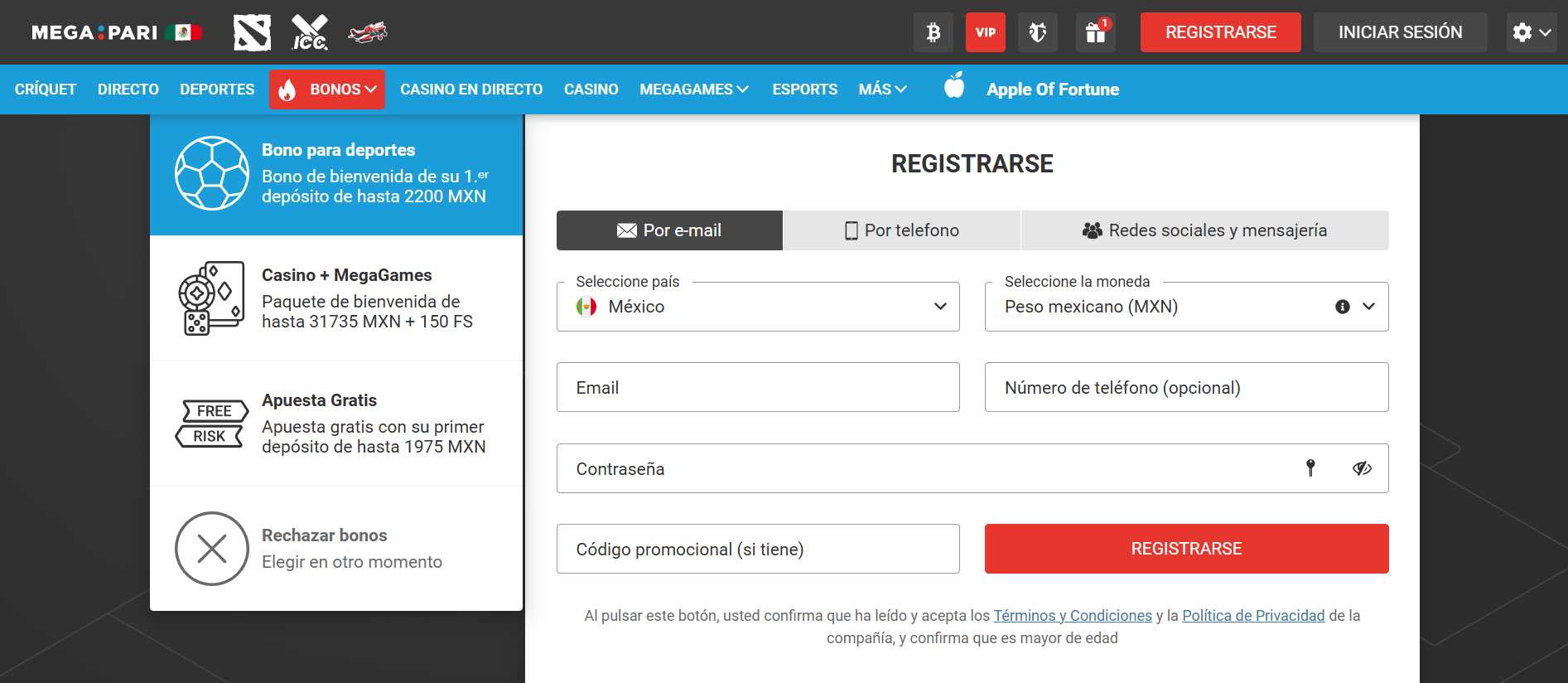The height and width of the screenshot is (683, 1568).
Task: Click the shield icon in header
Action: tap(1037, 32)
